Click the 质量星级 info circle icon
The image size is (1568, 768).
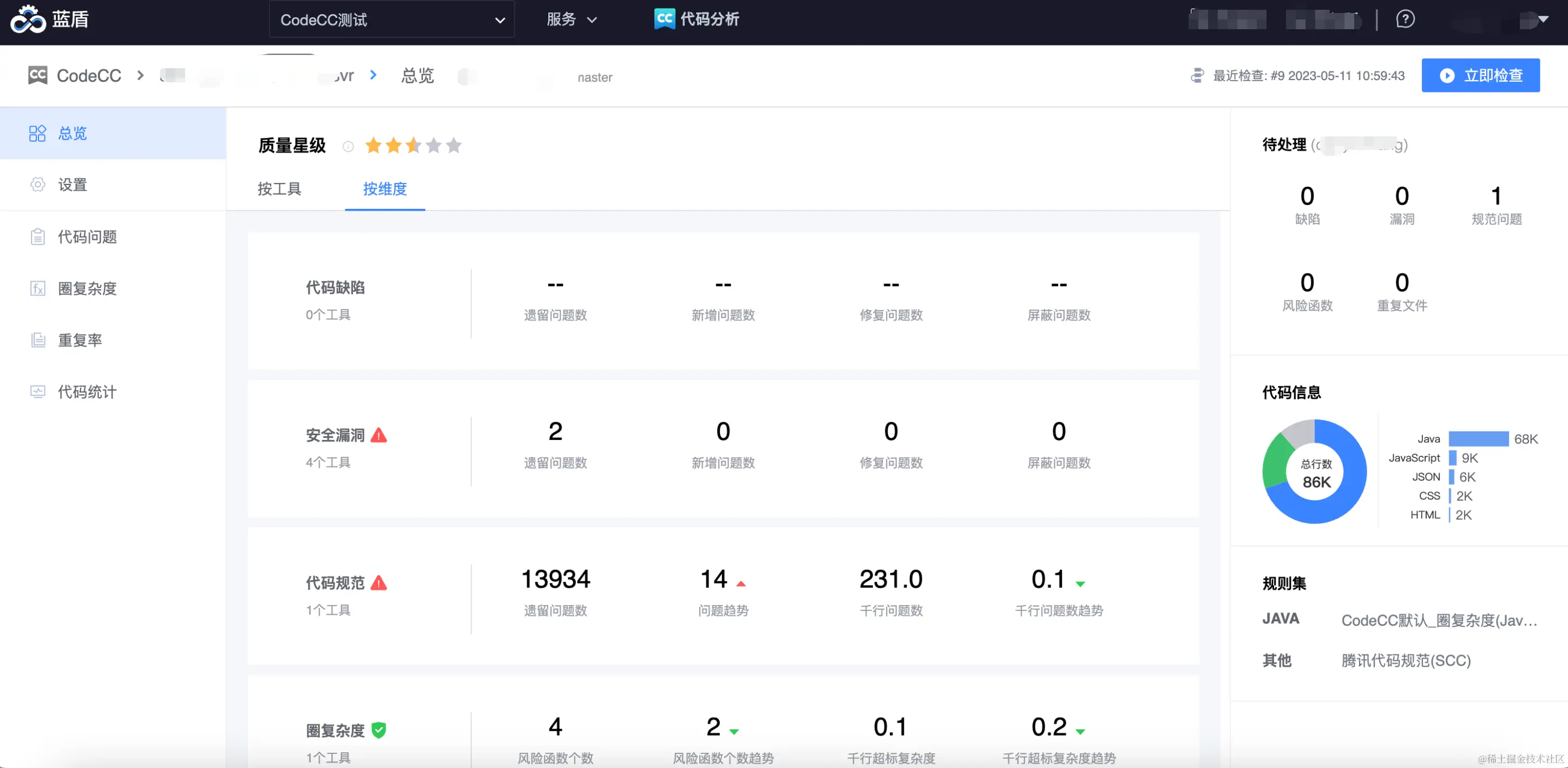tap(348, 146)
